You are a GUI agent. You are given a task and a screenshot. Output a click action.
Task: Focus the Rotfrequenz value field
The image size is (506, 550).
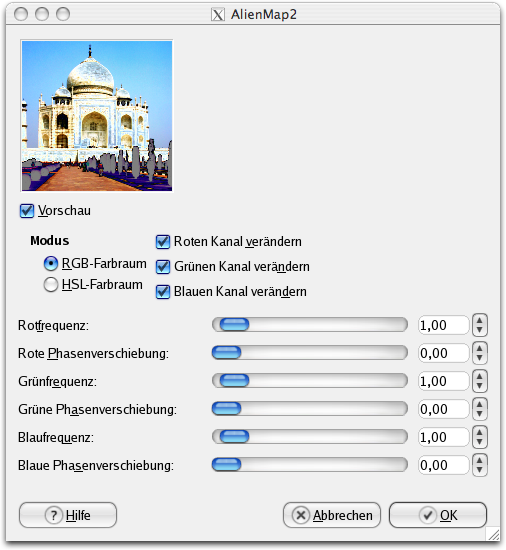(x=444, y=325)
